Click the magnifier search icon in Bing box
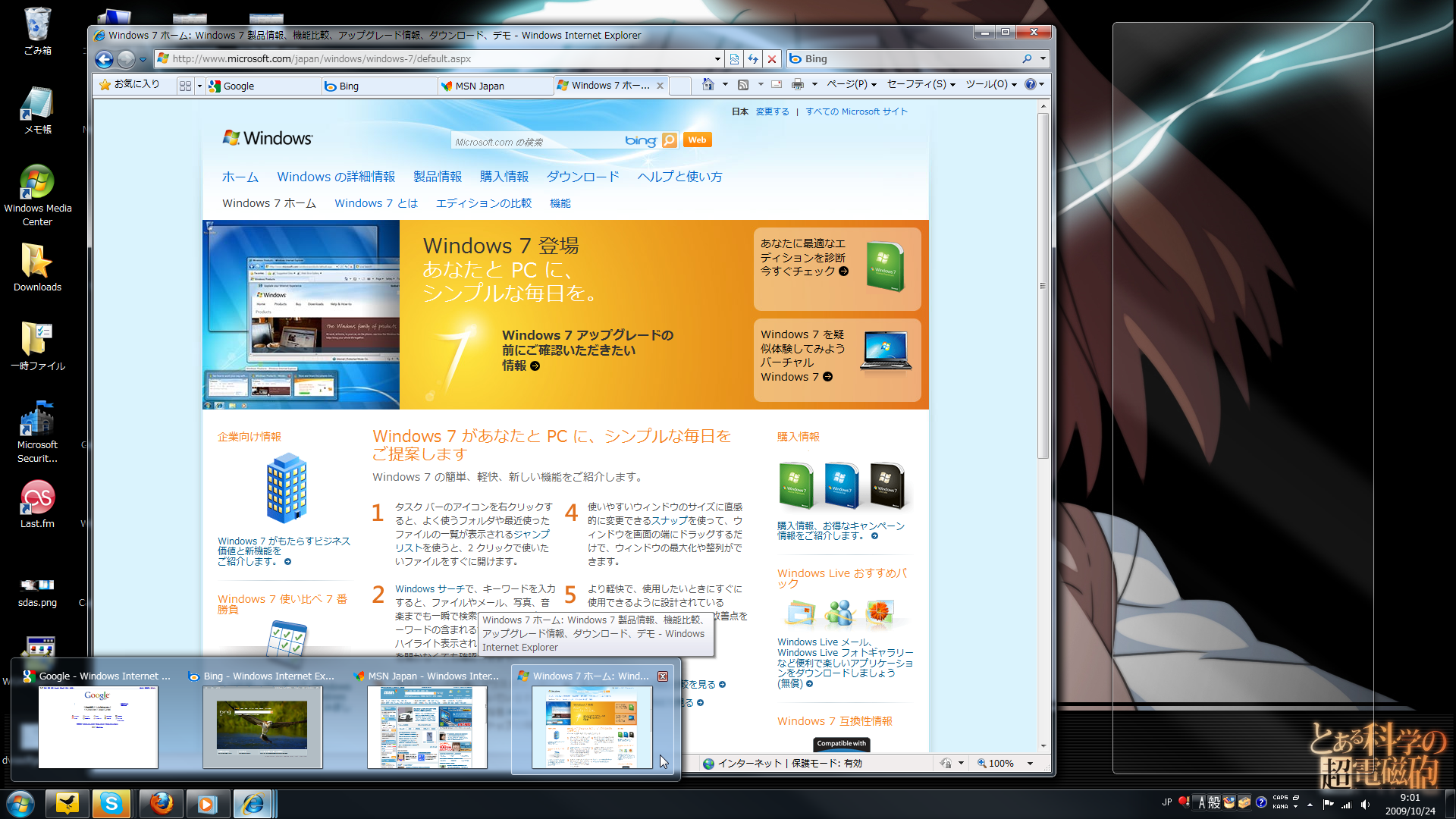This screenshot has height=819, width=1456. coord(1027,58)
